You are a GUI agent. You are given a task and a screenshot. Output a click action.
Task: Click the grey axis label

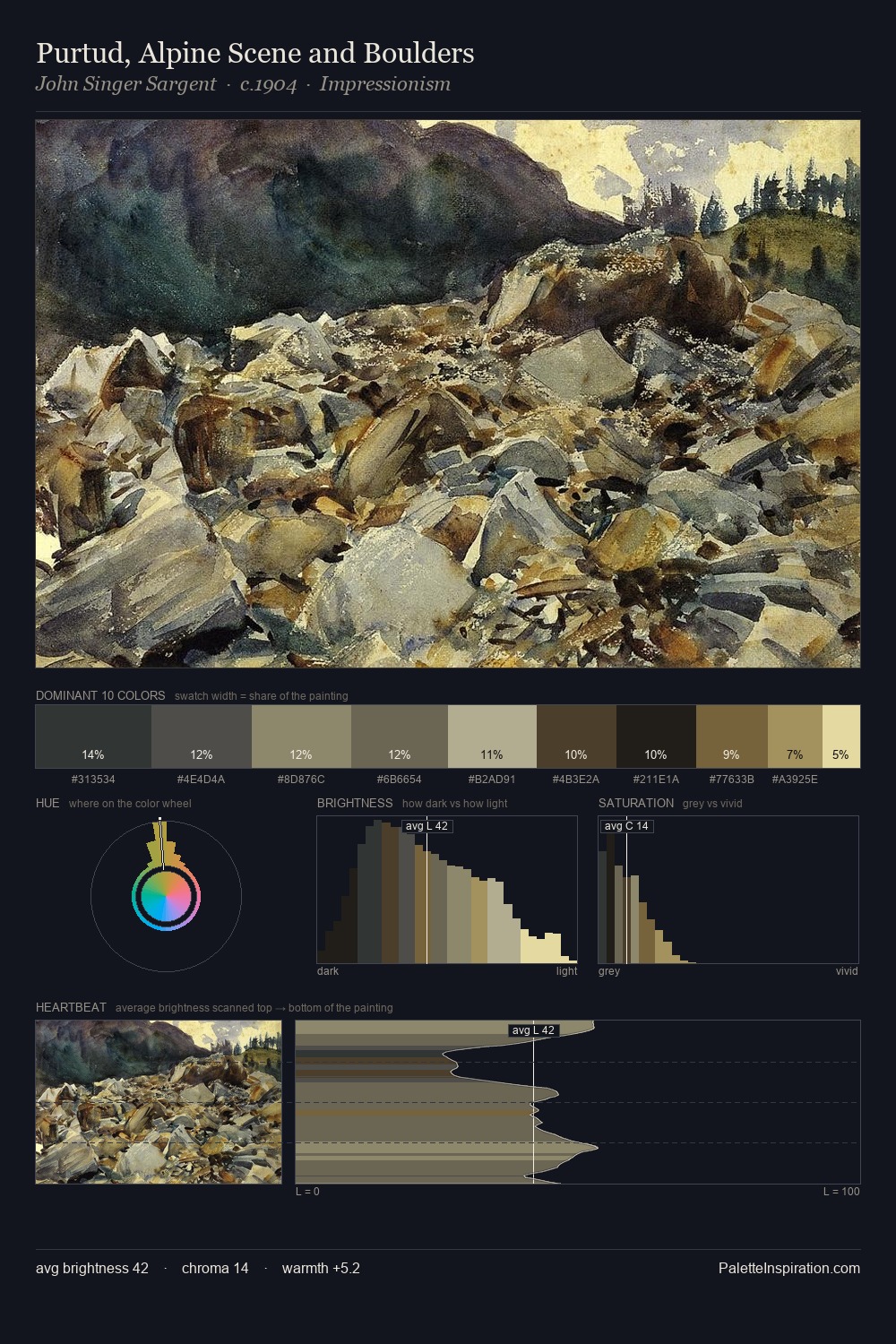[609, 971]
